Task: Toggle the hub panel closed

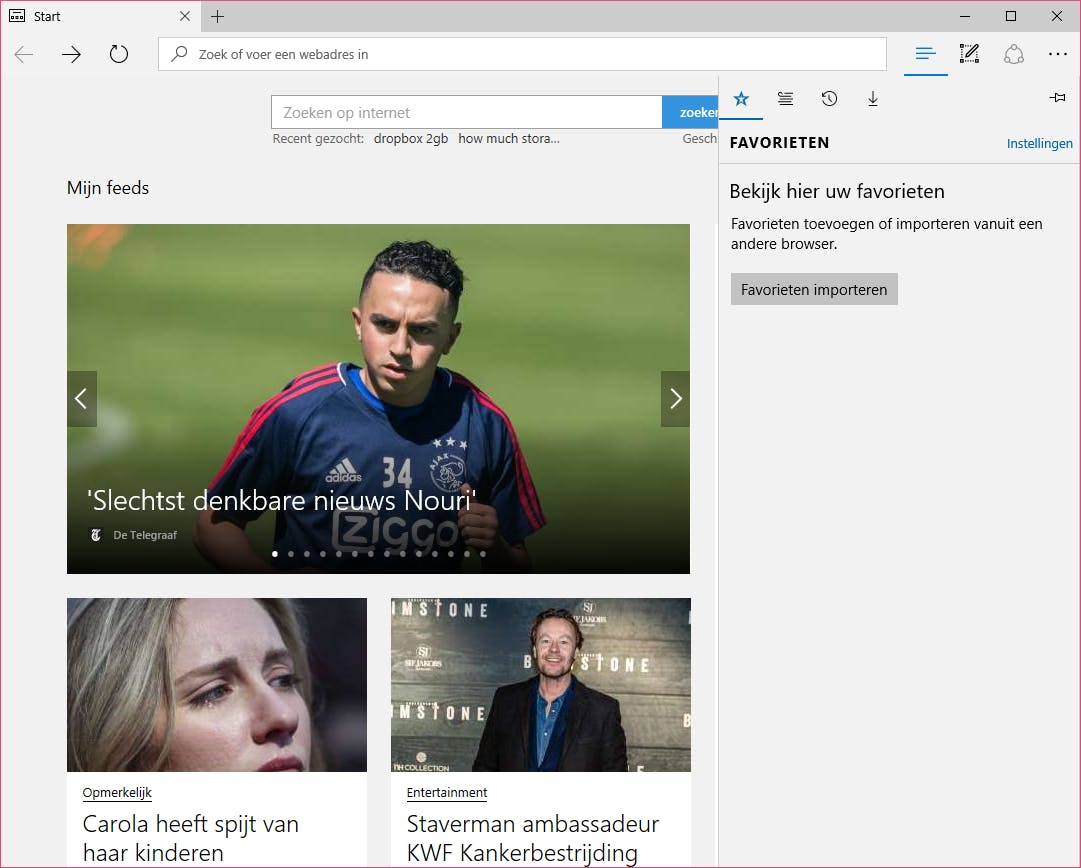Action: click(925, 54)
